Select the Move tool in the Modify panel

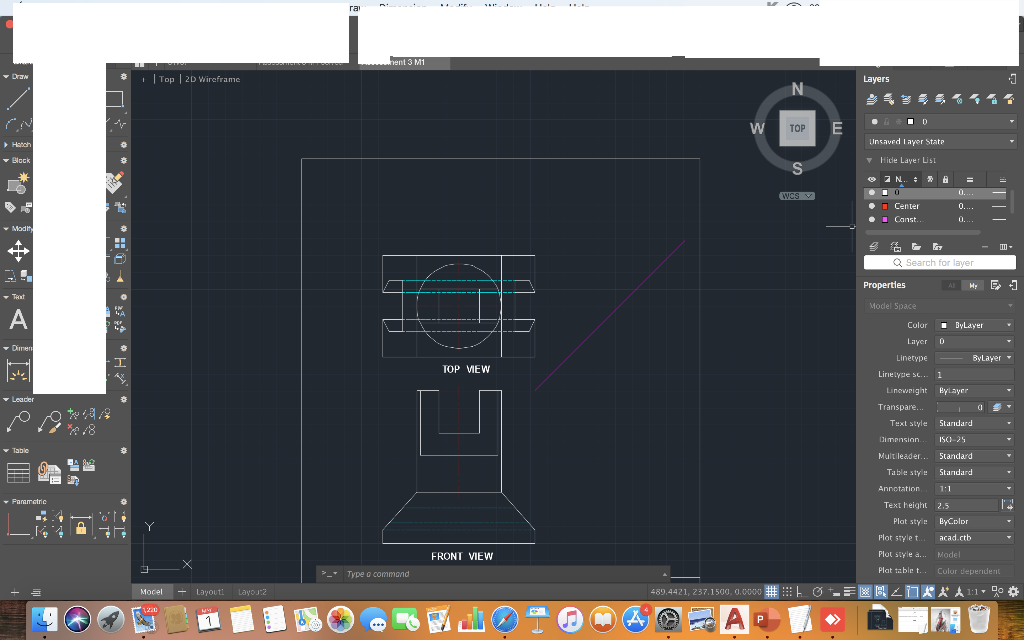tap(16, 251)
